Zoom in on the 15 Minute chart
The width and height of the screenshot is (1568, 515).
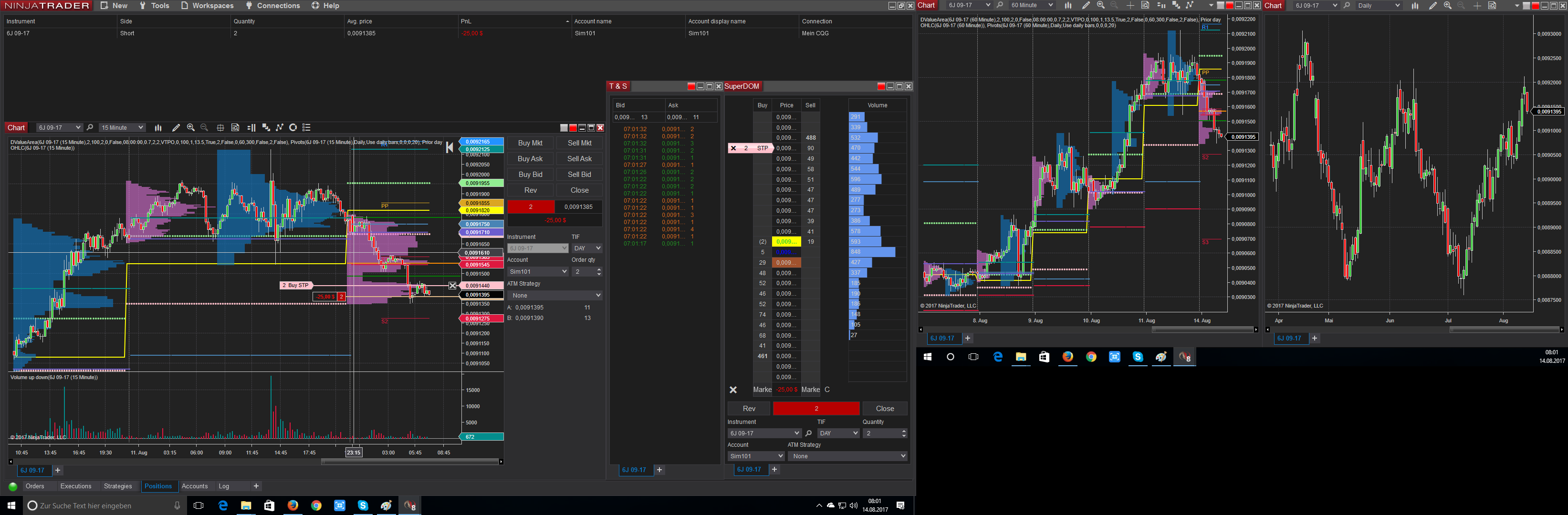coord(191,128)
